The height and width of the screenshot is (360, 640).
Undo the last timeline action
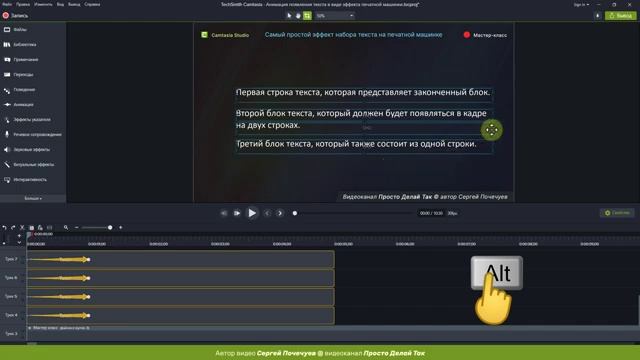[4, 227]
